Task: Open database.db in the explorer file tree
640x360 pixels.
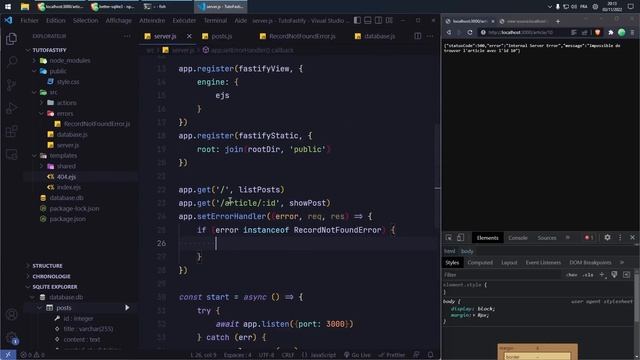Action: point(66,198)
